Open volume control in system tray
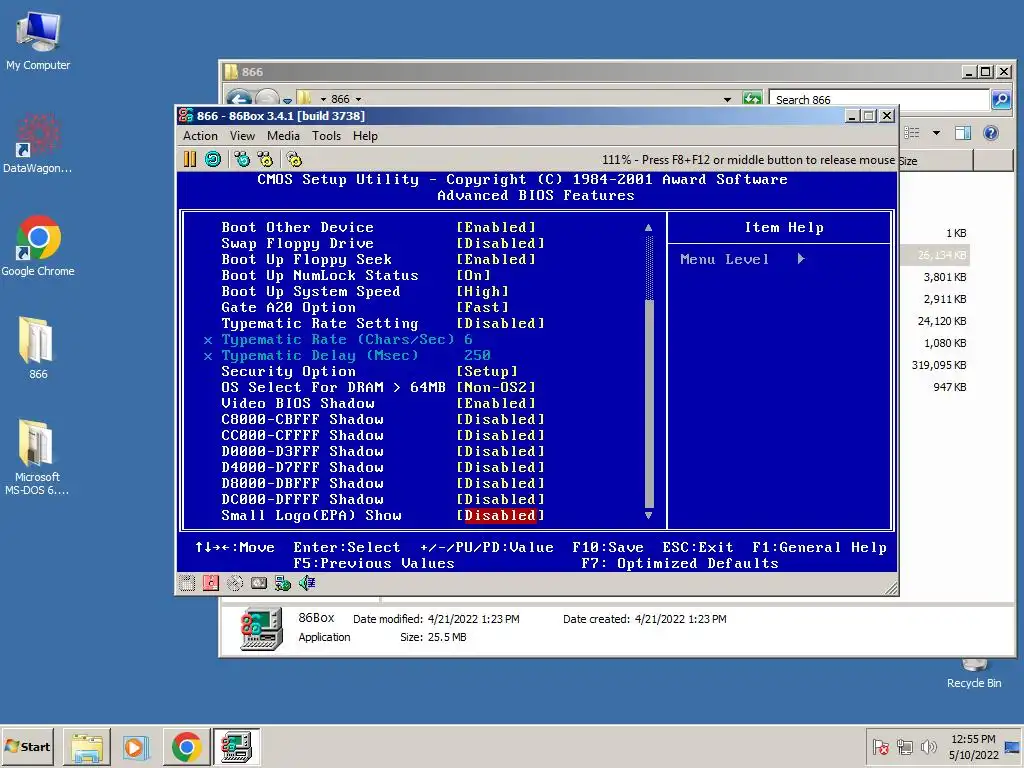Screen dimensions: 1024x768 pos(928,746)
